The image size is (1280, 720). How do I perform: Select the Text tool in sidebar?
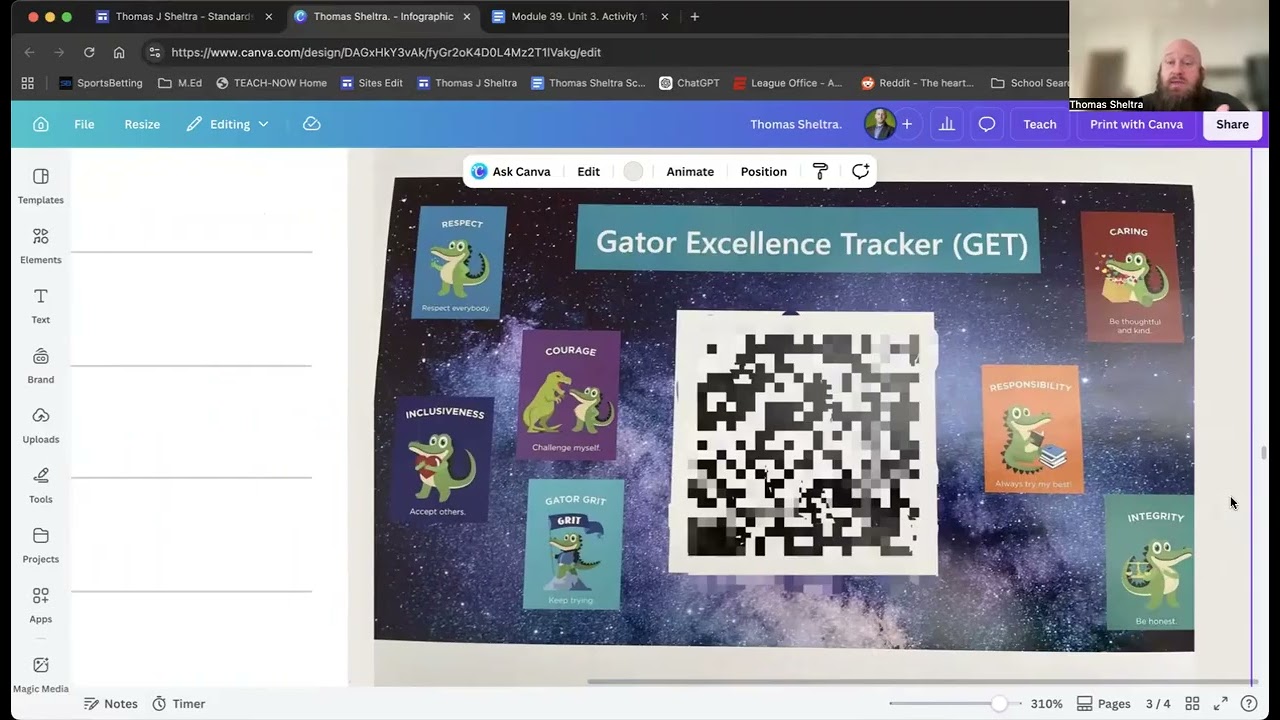coord(41,306)
